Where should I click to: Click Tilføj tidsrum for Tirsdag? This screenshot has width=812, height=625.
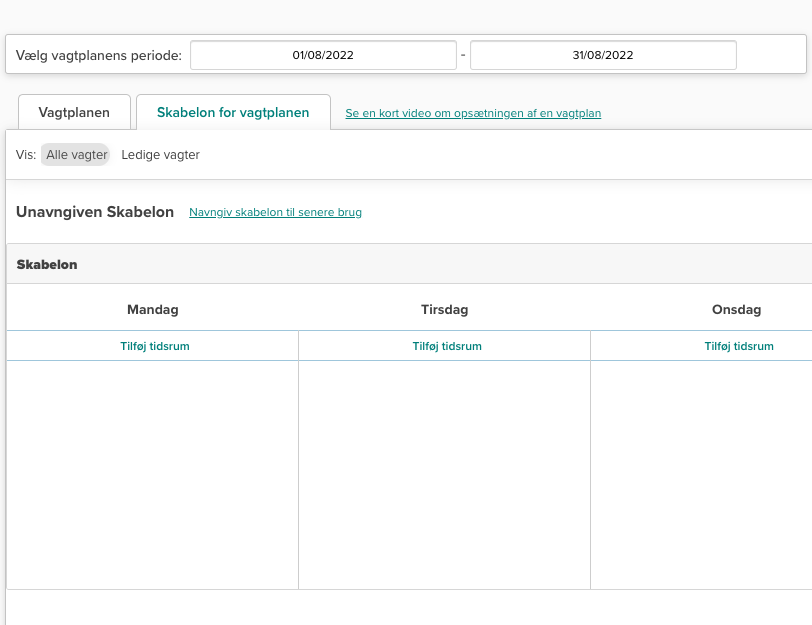coord(447,346)
